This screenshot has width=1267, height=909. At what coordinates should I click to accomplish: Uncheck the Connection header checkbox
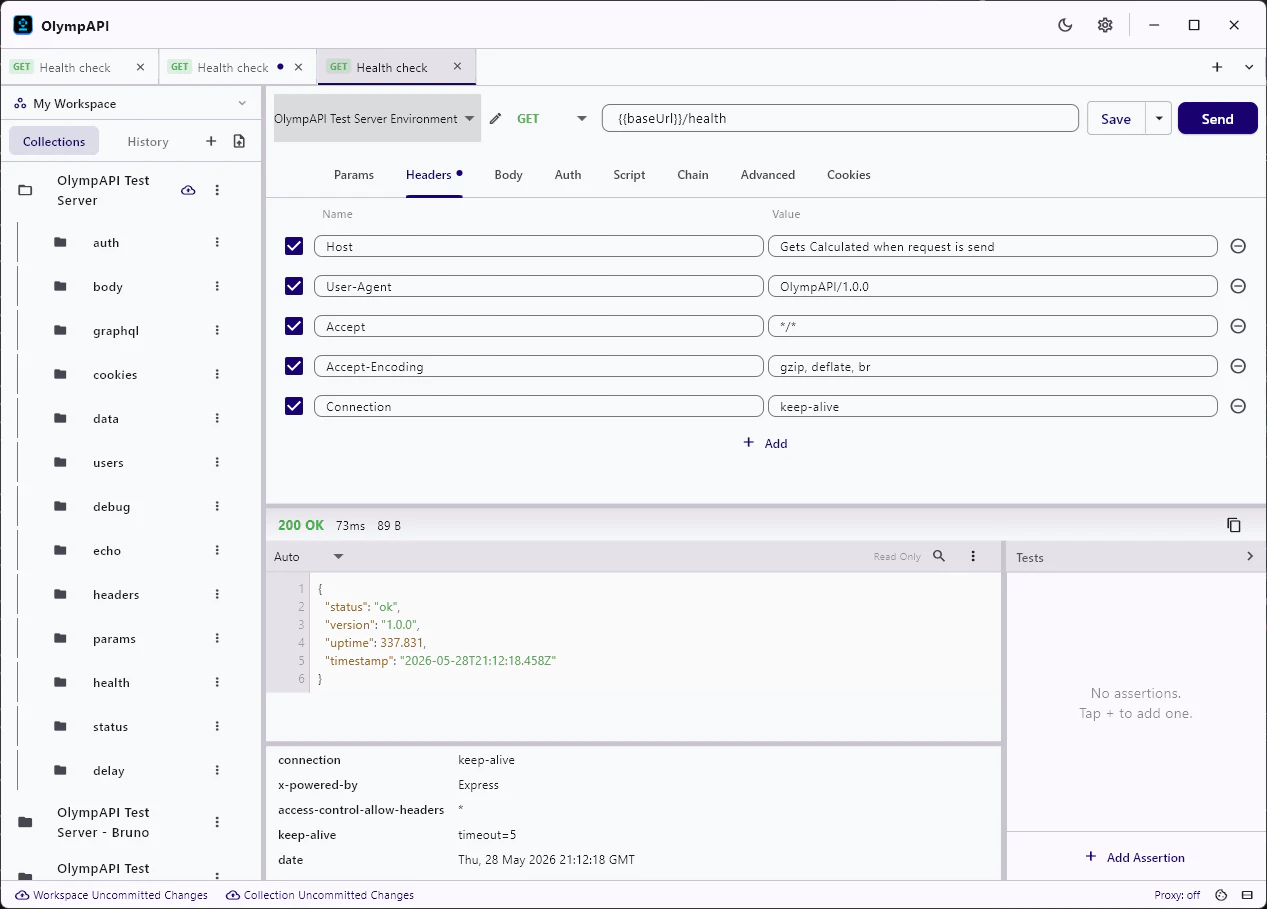click(294, 406)
